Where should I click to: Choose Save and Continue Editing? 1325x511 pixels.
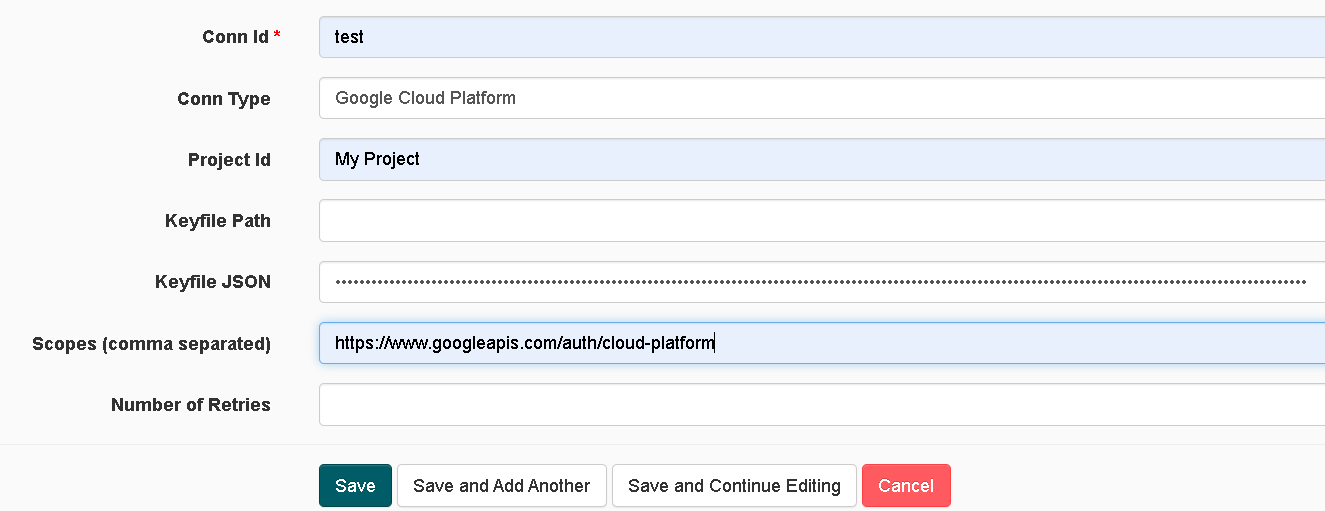pyautogui.click(x=734, y=486)
